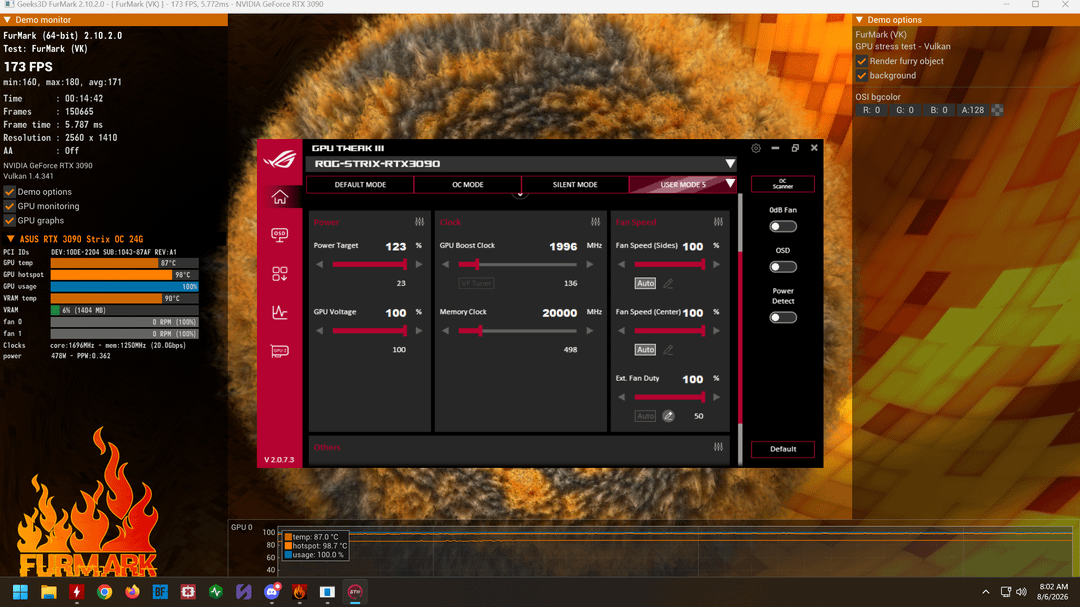Open the OSD settings sidebar icon

coord(280,235)
